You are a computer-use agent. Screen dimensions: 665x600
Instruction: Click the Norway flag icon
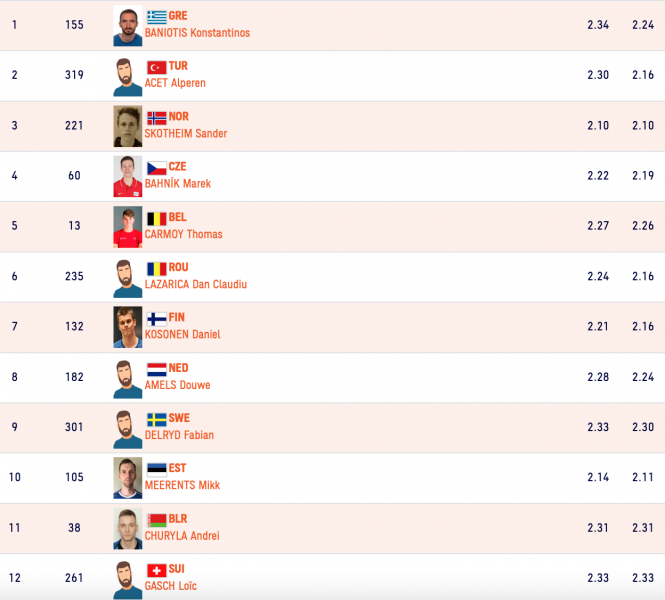156,117
